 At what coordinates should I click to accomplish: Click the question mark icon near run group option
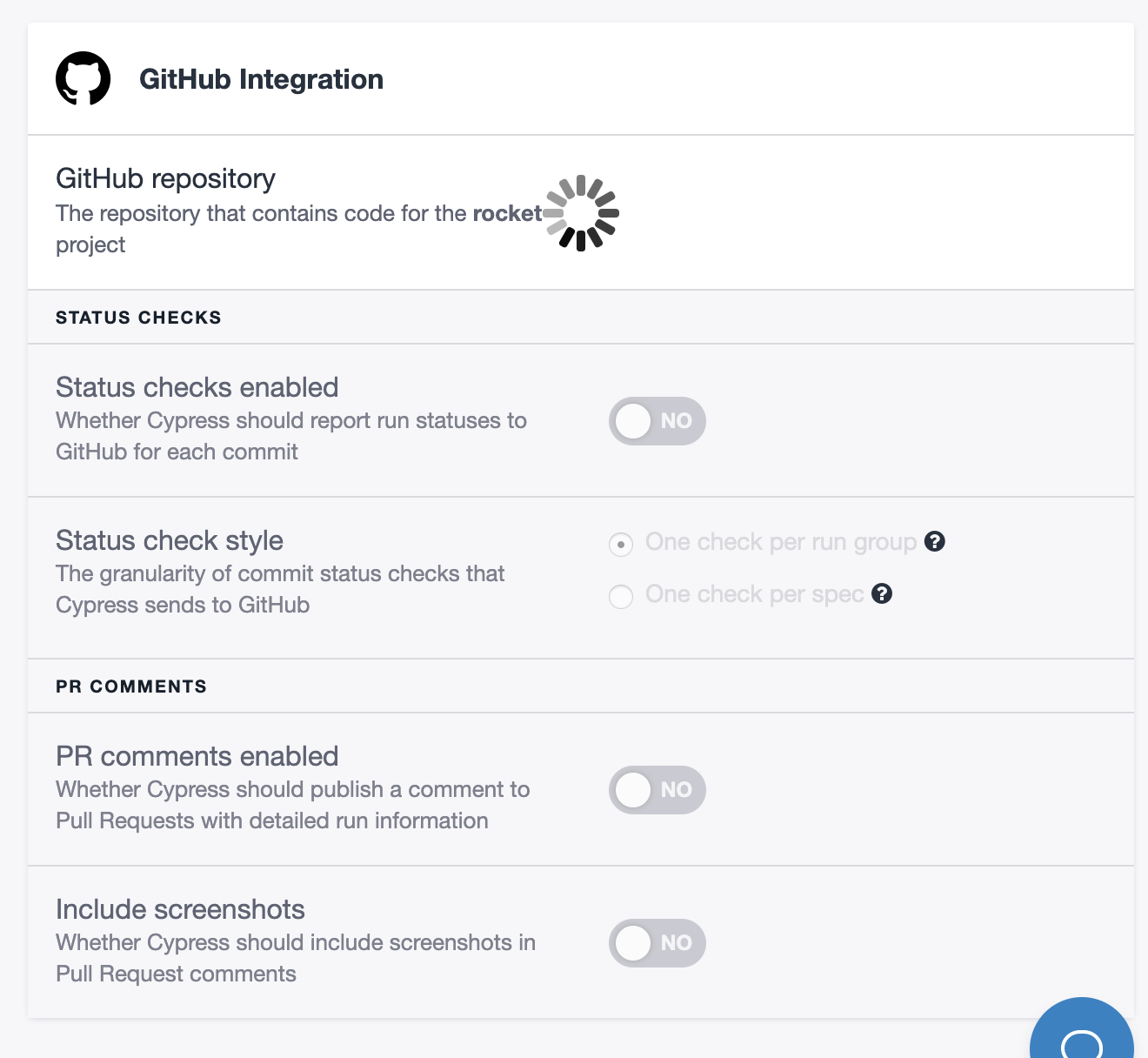point(935,542)
